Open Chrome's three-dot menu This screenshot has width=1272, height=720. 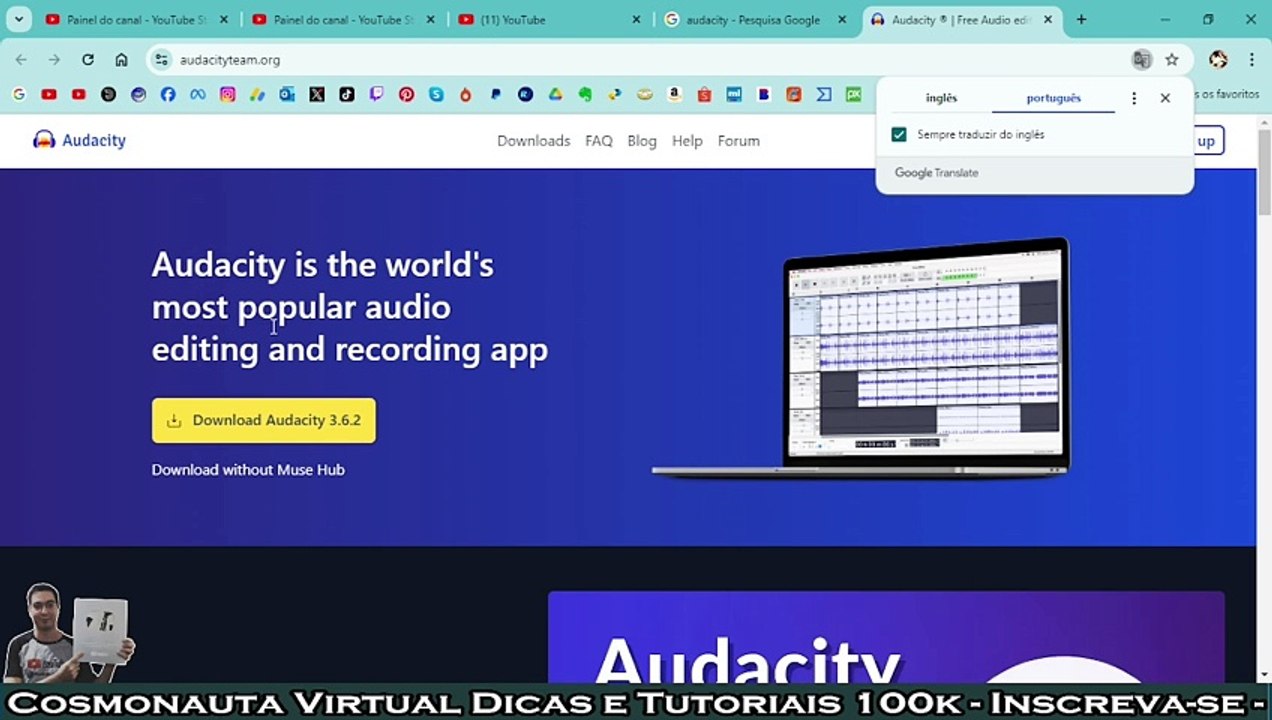(1251, 60)
